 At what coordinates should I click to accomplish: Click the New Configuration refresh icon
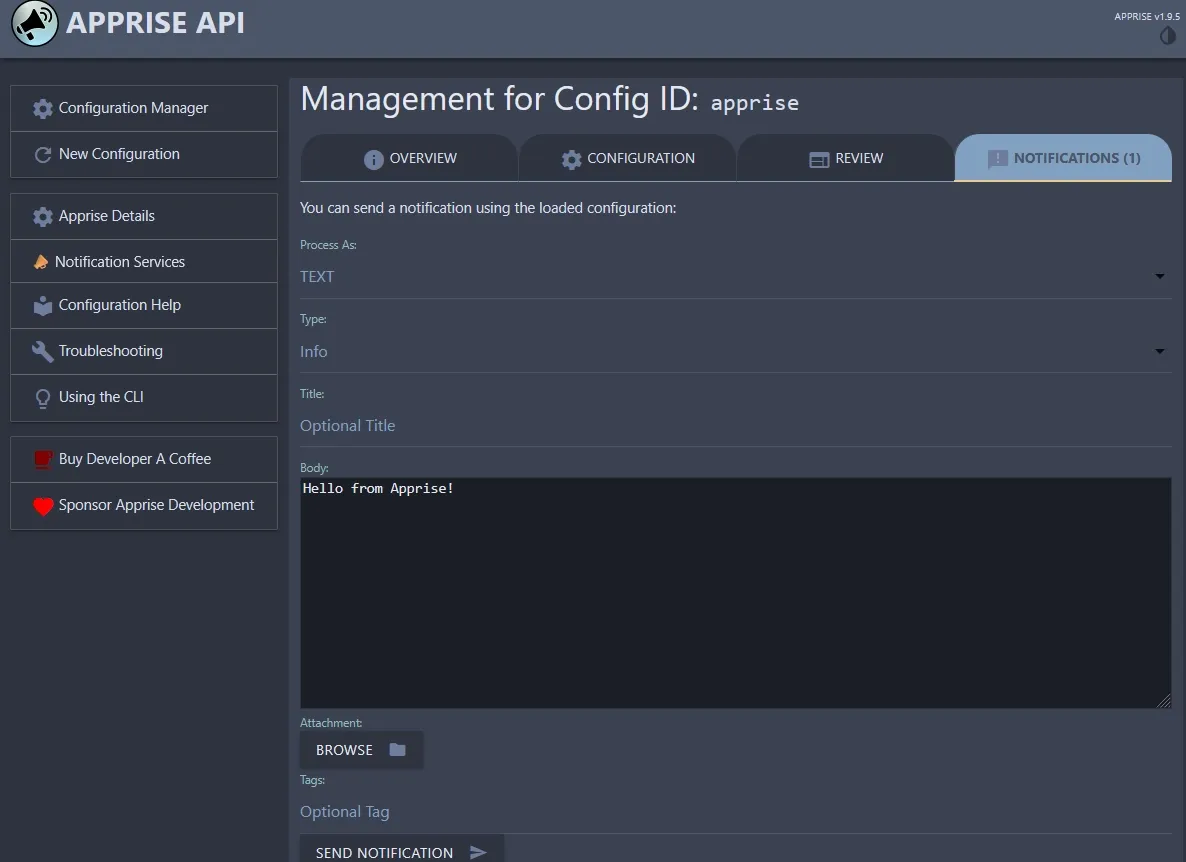[x=43, y=154]
